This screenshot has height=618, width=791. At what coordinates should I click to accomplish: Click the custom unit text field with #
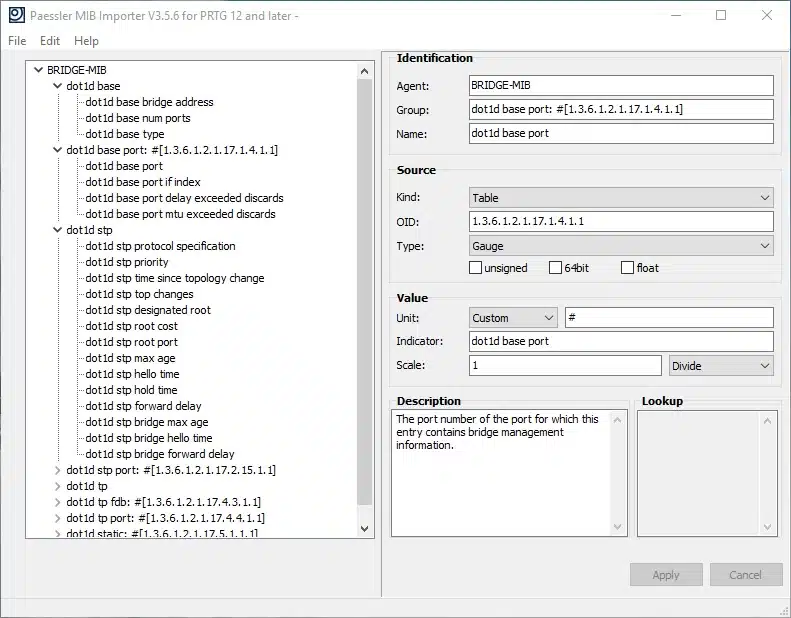pos(669,318)
